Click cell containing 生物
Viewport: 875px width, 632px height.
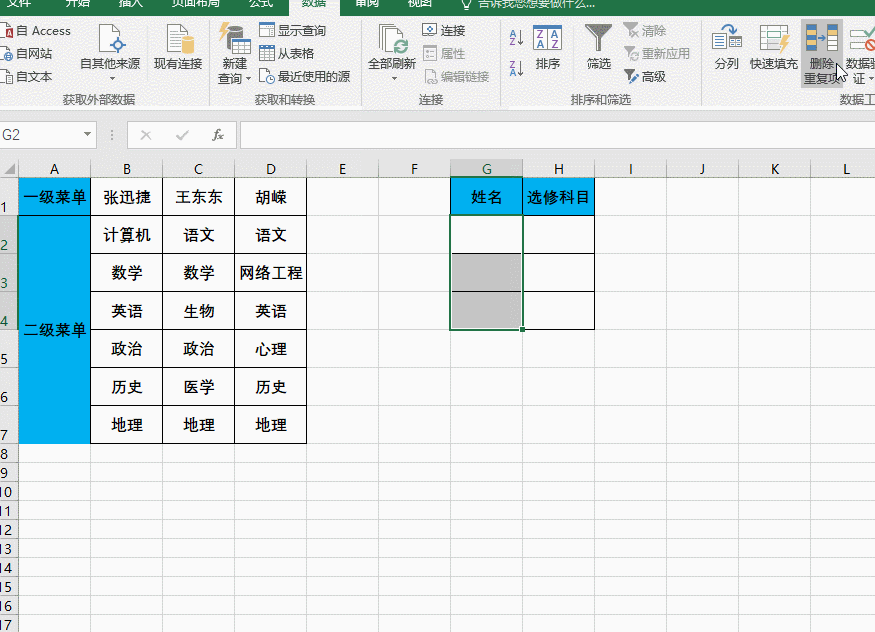click(x=199, y=311)
